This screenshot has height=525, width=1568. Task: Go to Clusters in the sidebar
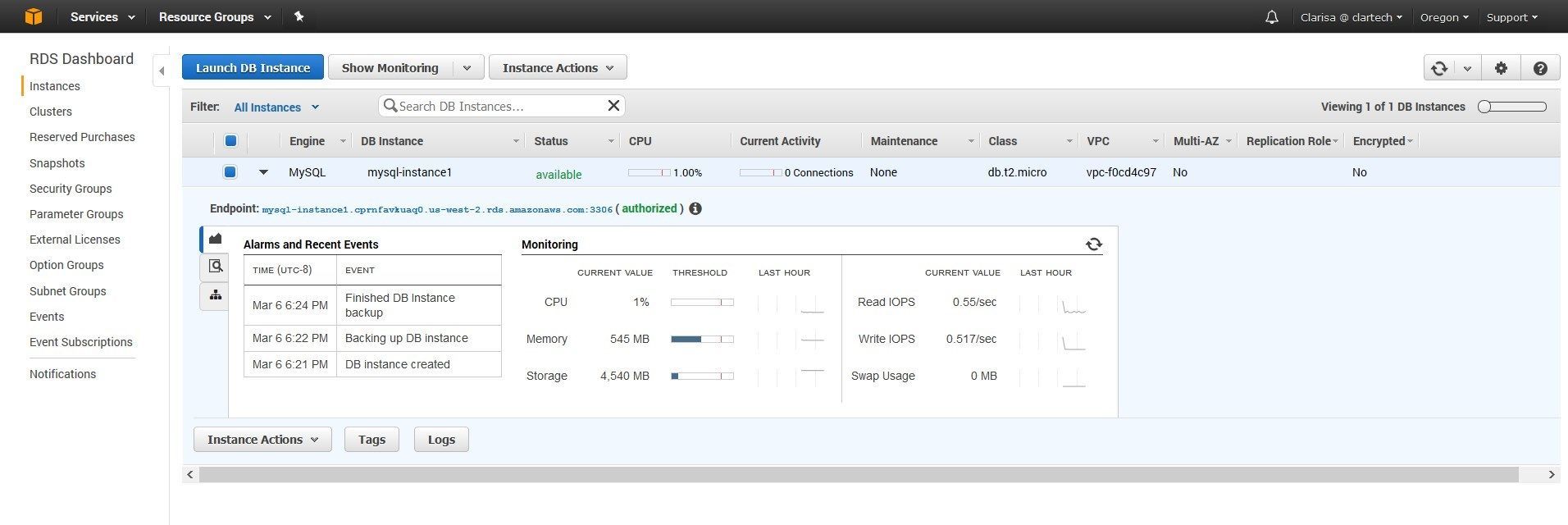click(x=51, y=112)
